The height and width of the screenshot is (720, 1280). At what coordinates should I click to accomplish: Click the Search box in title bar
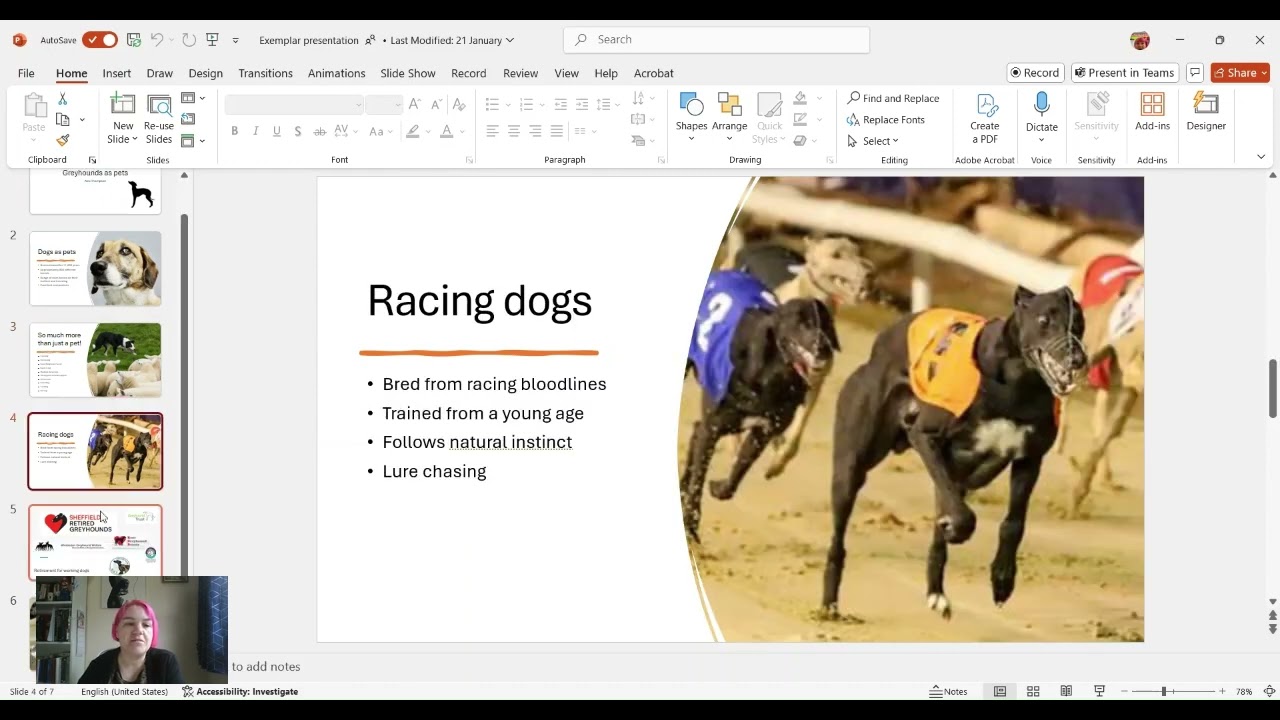tap(717, 40)
